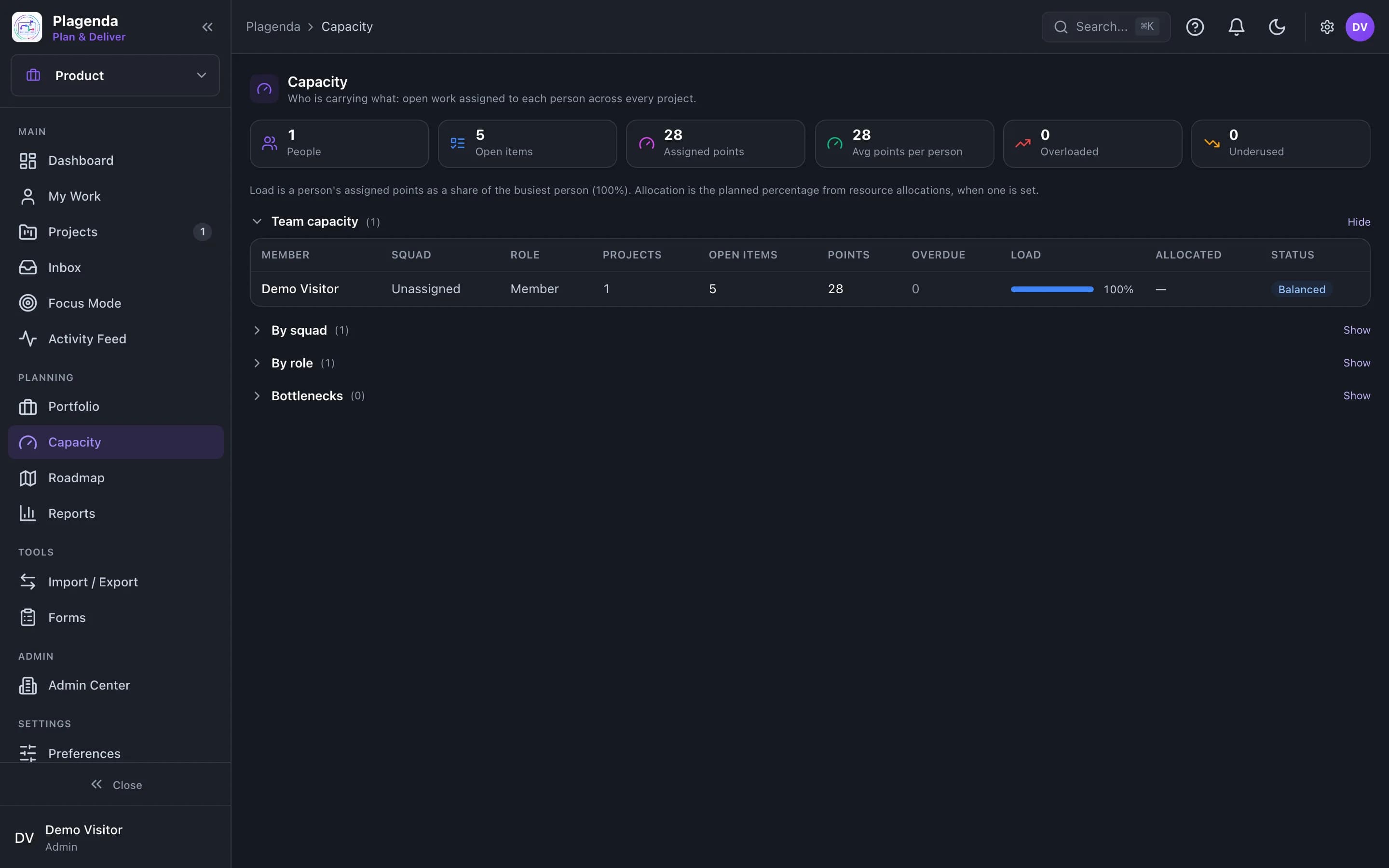Open settings gear icon
The height and width of the screenshot is (868, 1389).
(x=1327, y=27)
